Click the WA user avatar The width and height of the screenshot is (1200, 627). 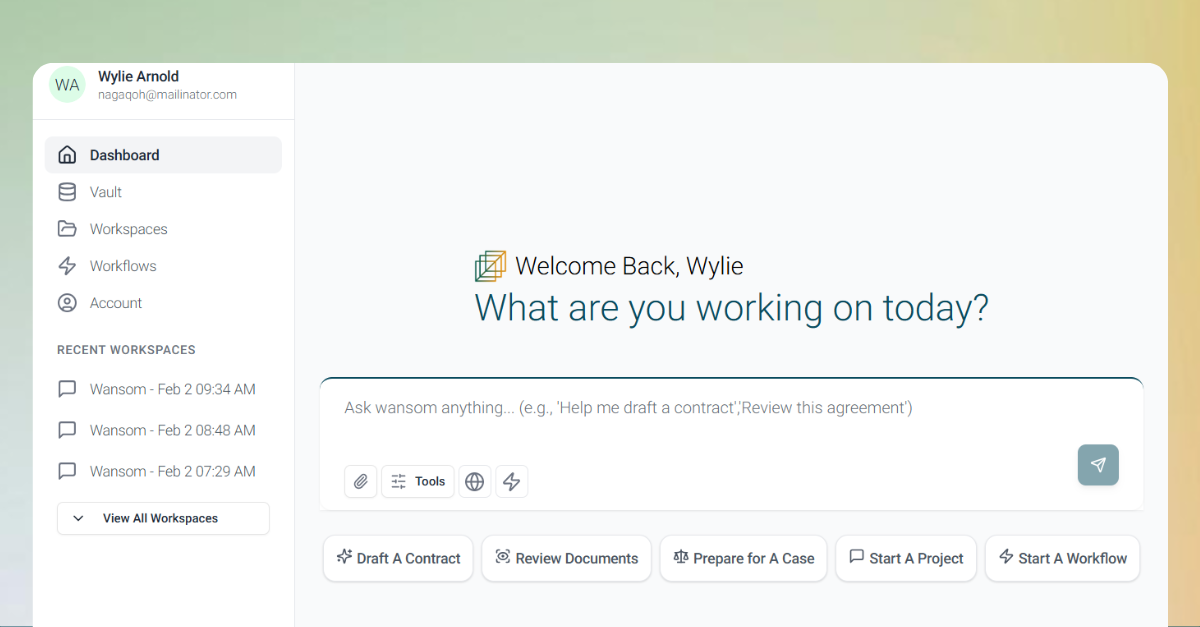click(x=67, y=85)
